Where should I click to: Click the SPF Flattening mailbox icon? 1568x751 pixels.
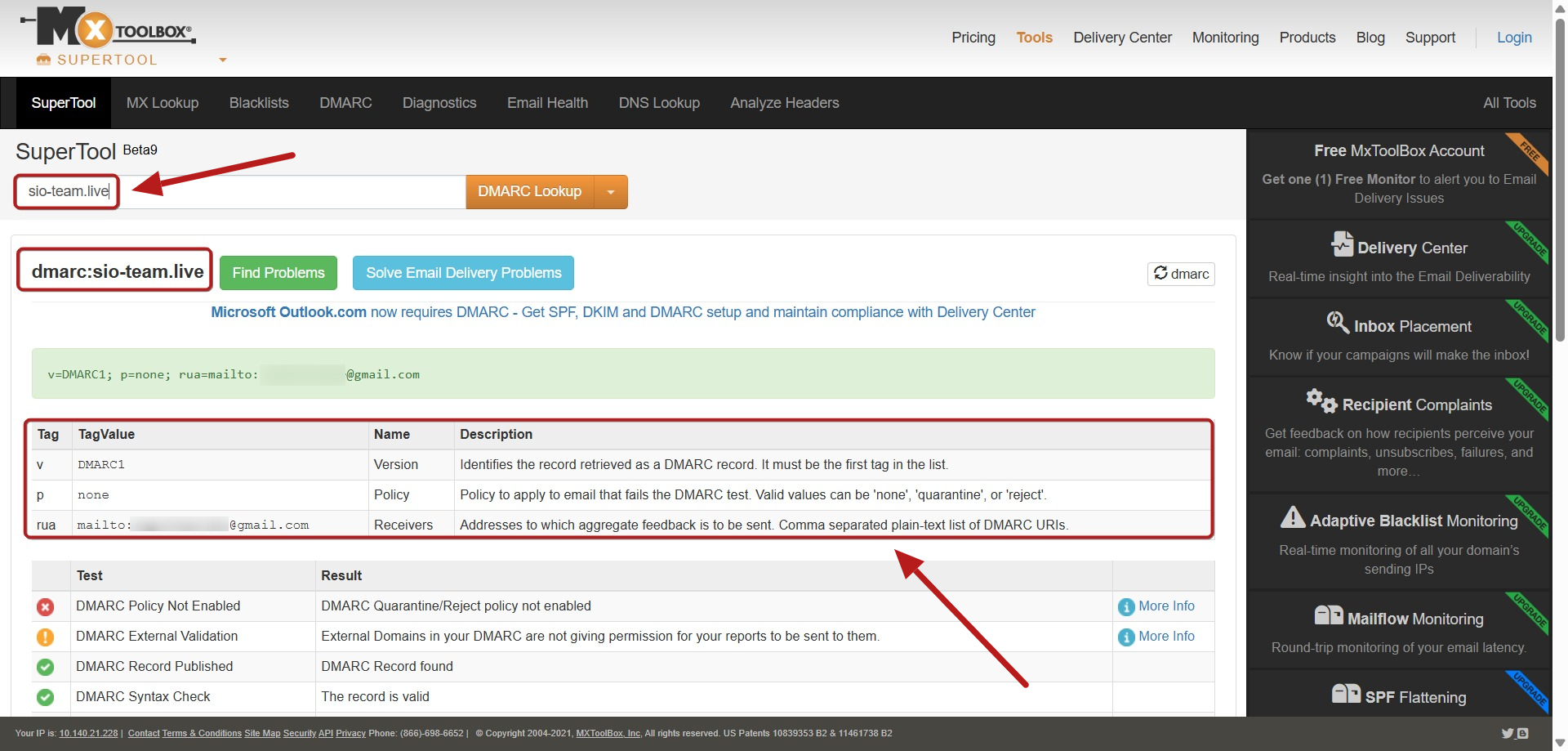pos(1346,694)
